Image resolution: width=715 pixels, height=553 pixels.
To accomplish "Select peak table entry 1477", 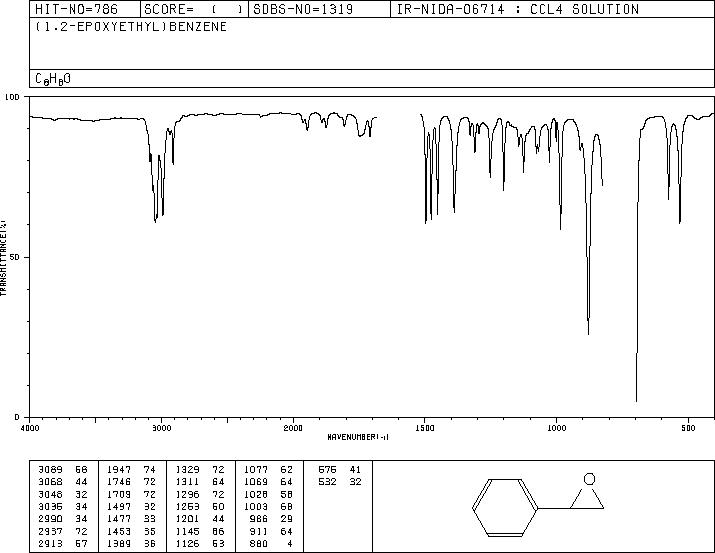I will click(x=119, y=519).
